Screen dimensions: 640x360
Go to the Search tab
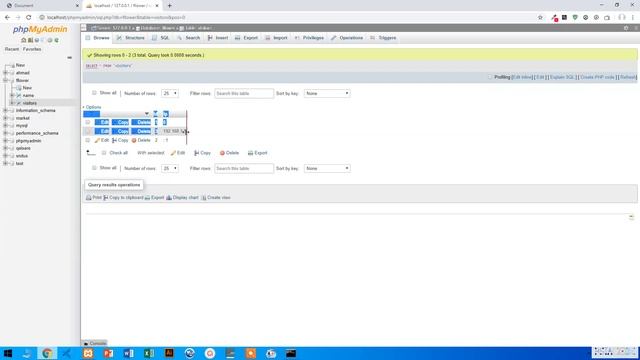[x=188, y=38]
